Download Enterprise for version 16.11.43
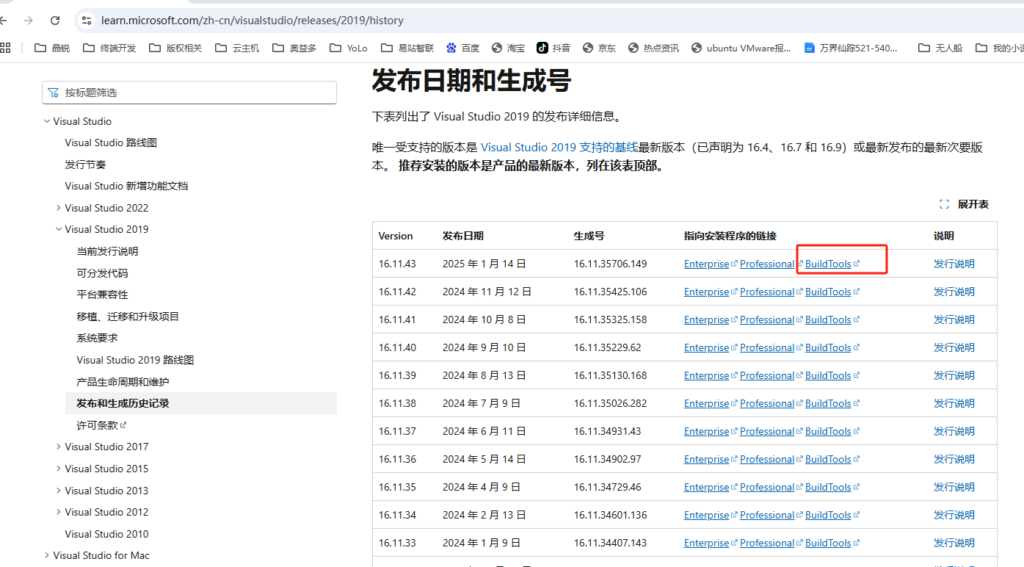The image size is (1024, 567). pyautogui.click(x=706, y=264)
